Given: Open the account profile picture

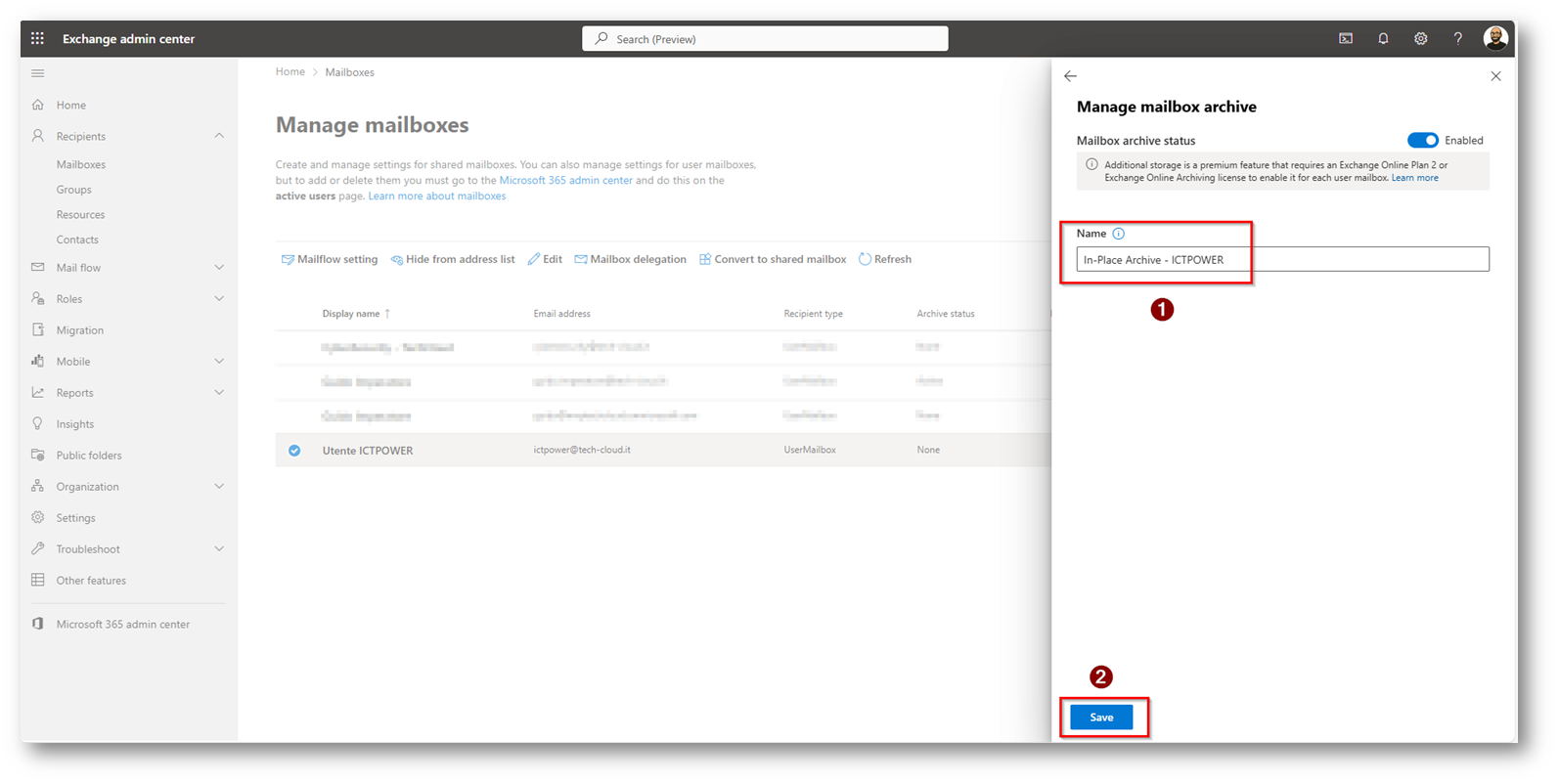Looking at the screenshot, I should point(1494,38).
